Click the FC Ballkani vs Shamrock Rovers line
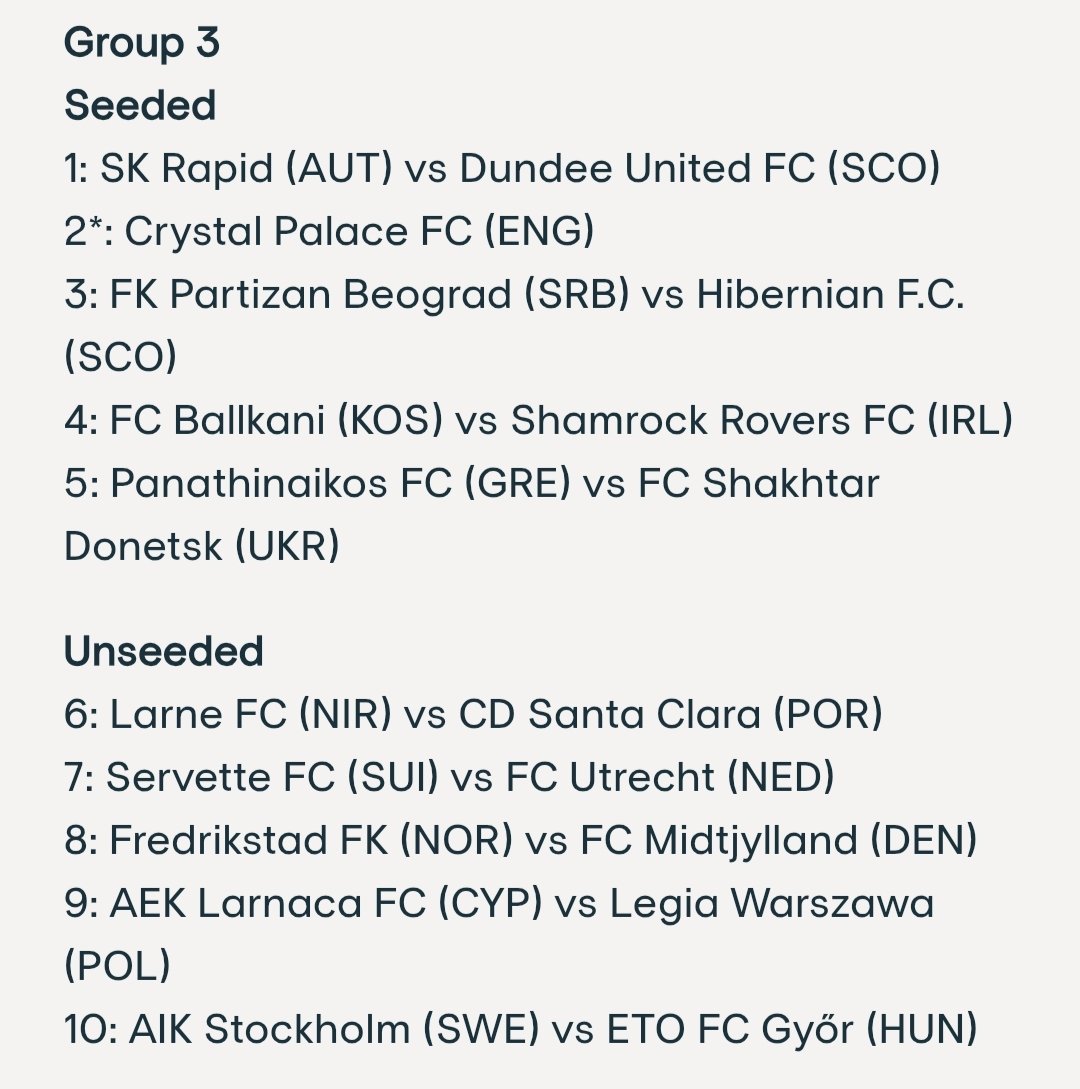1080x1089 pixels. point(538,421)
